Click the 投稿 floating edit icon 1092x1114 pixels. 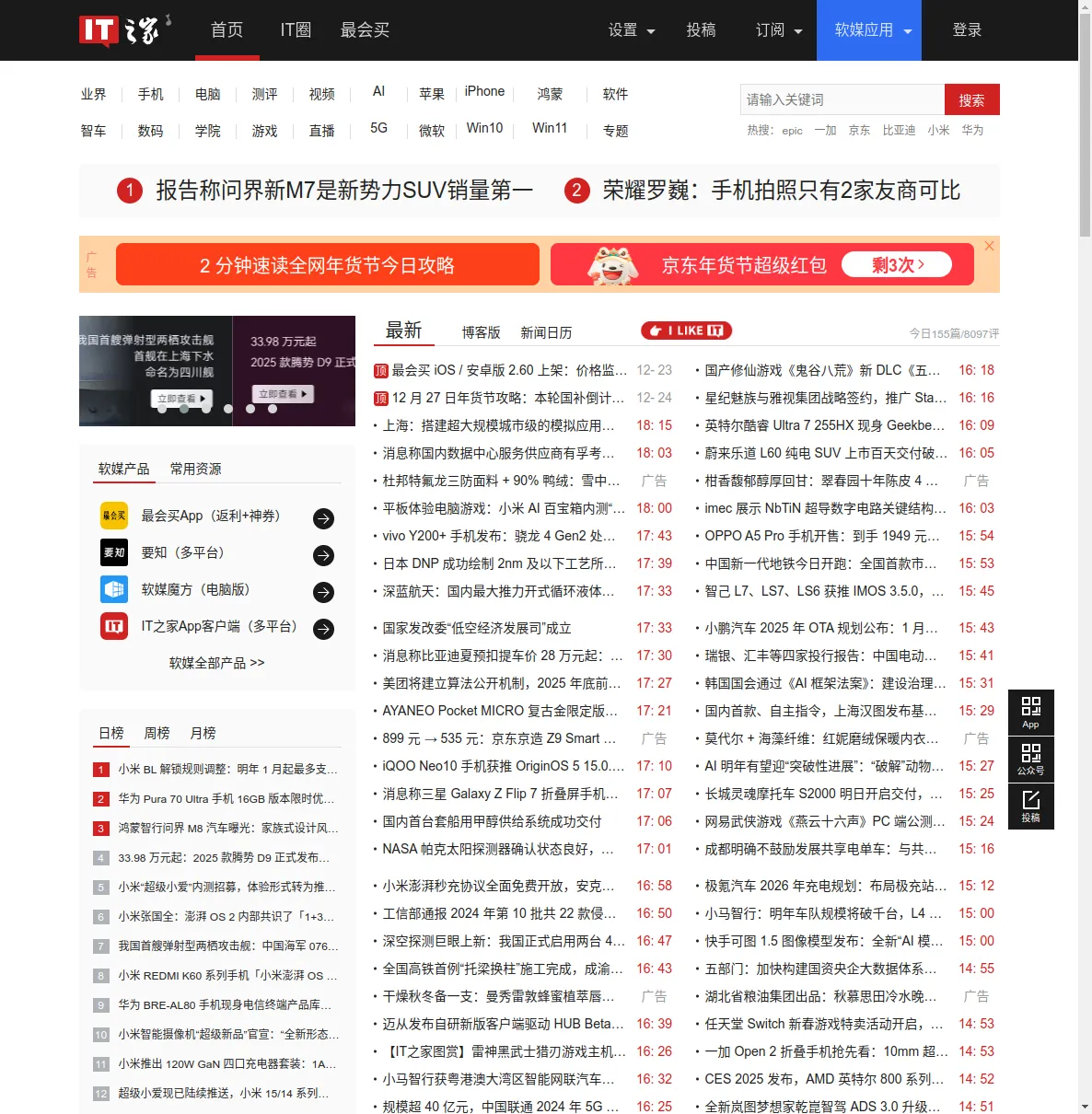coord(1031,806)
